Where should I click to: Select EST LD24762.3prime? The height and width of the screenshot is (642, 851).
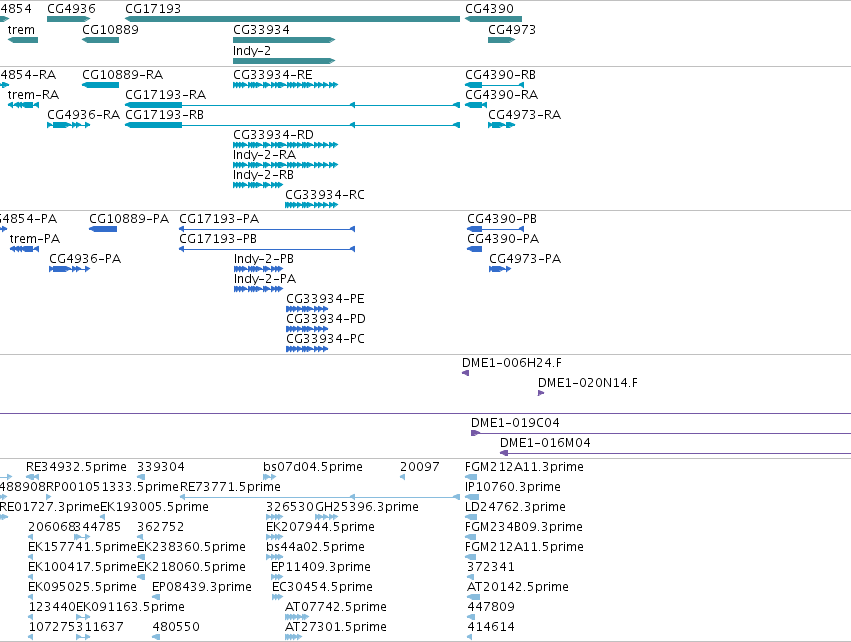click(471, 517)
